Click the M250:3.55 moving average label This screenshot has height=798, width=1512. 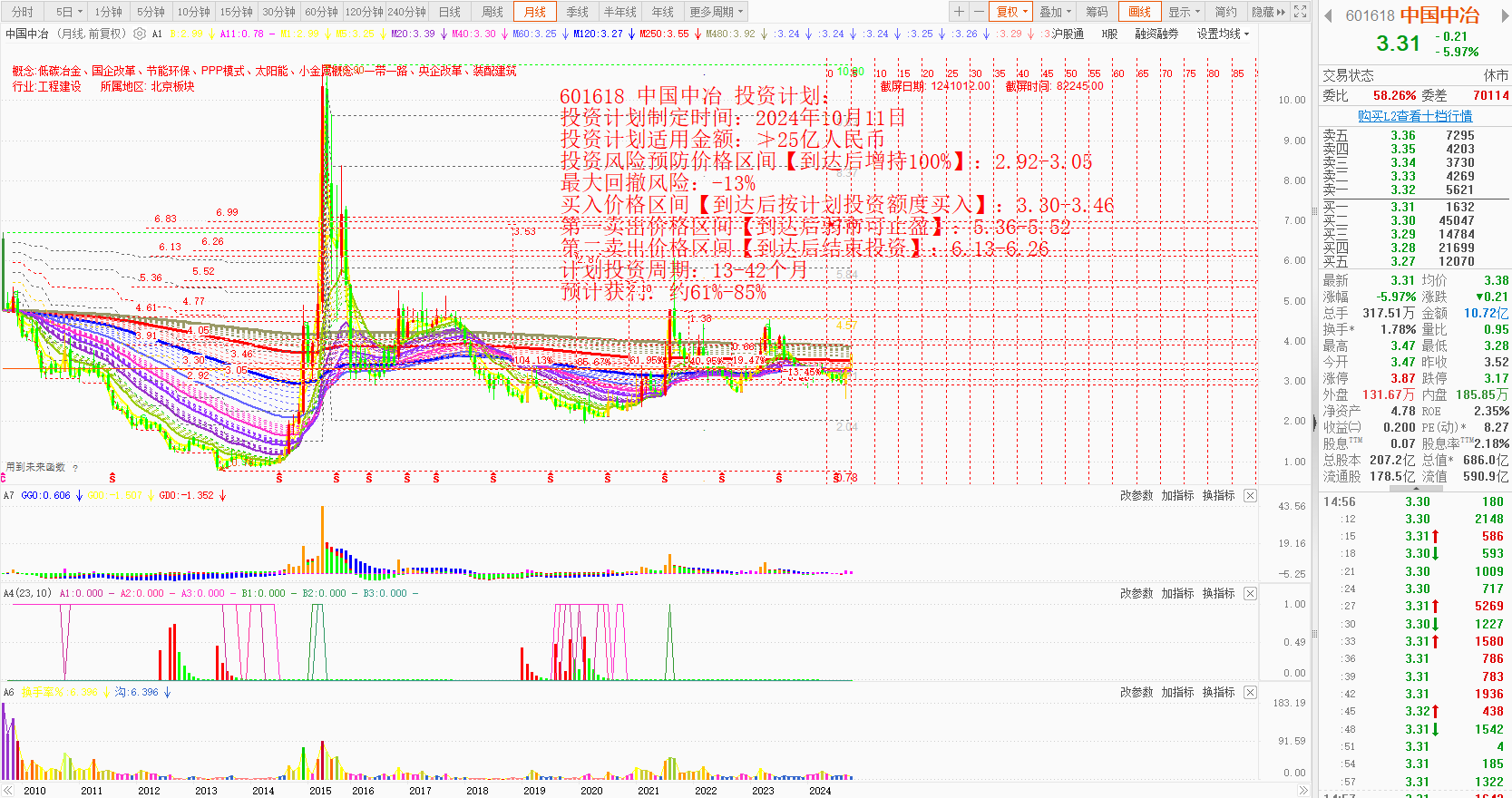pyautogui.click(x=664, y=34)
